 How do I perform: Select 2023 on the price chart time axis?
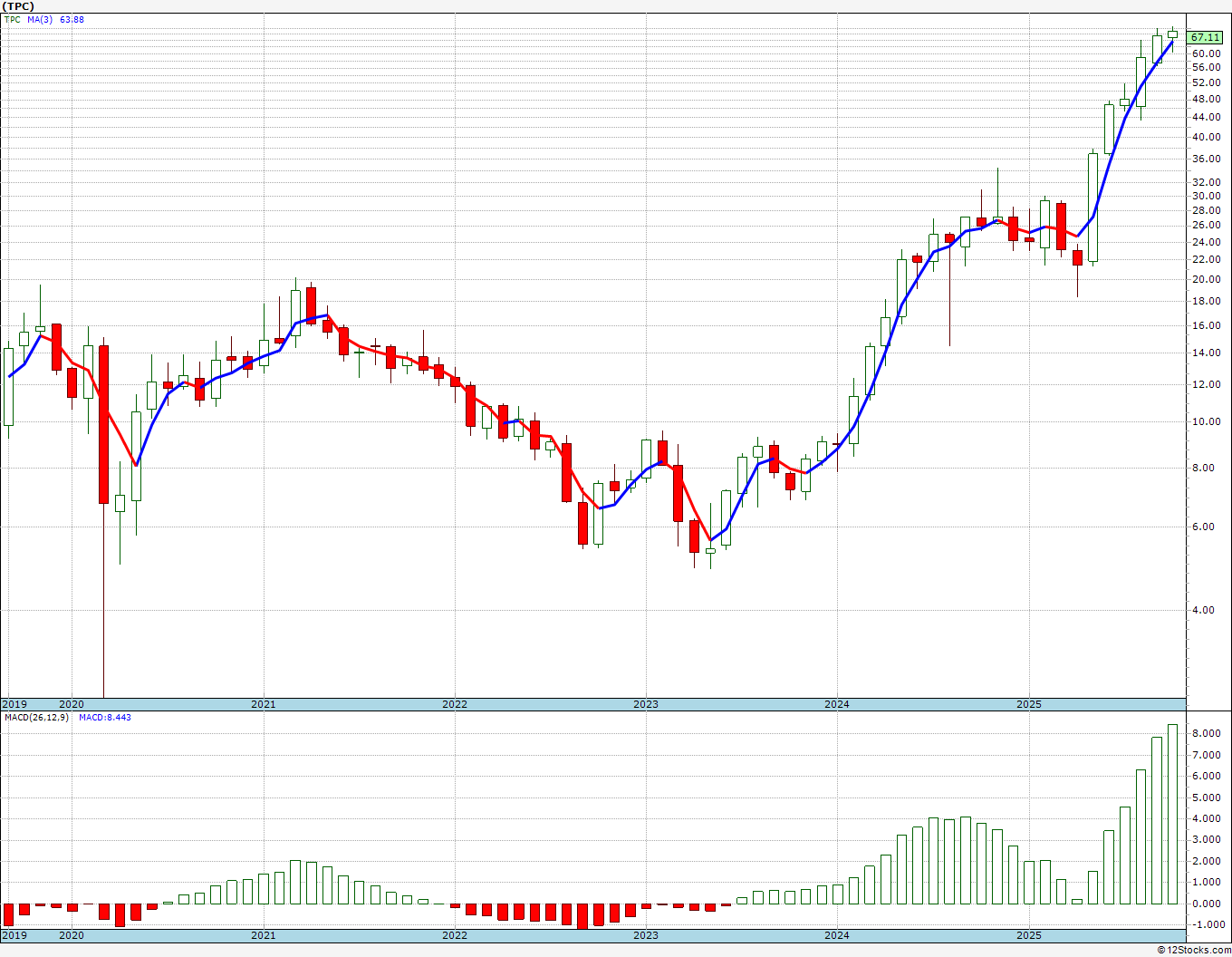(645, 704)
